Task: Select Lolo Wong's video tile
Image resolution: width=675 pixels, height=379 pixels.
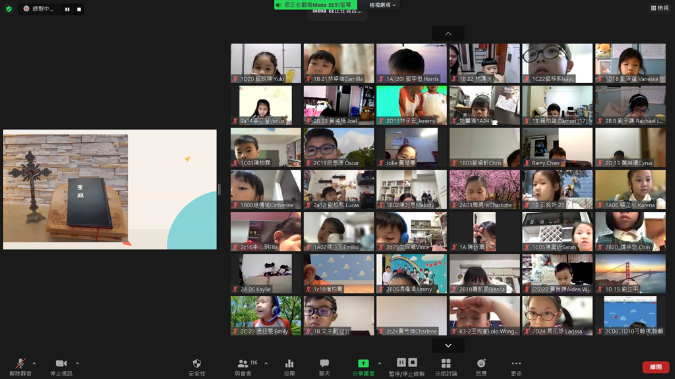Action: [x=484, y=316]
